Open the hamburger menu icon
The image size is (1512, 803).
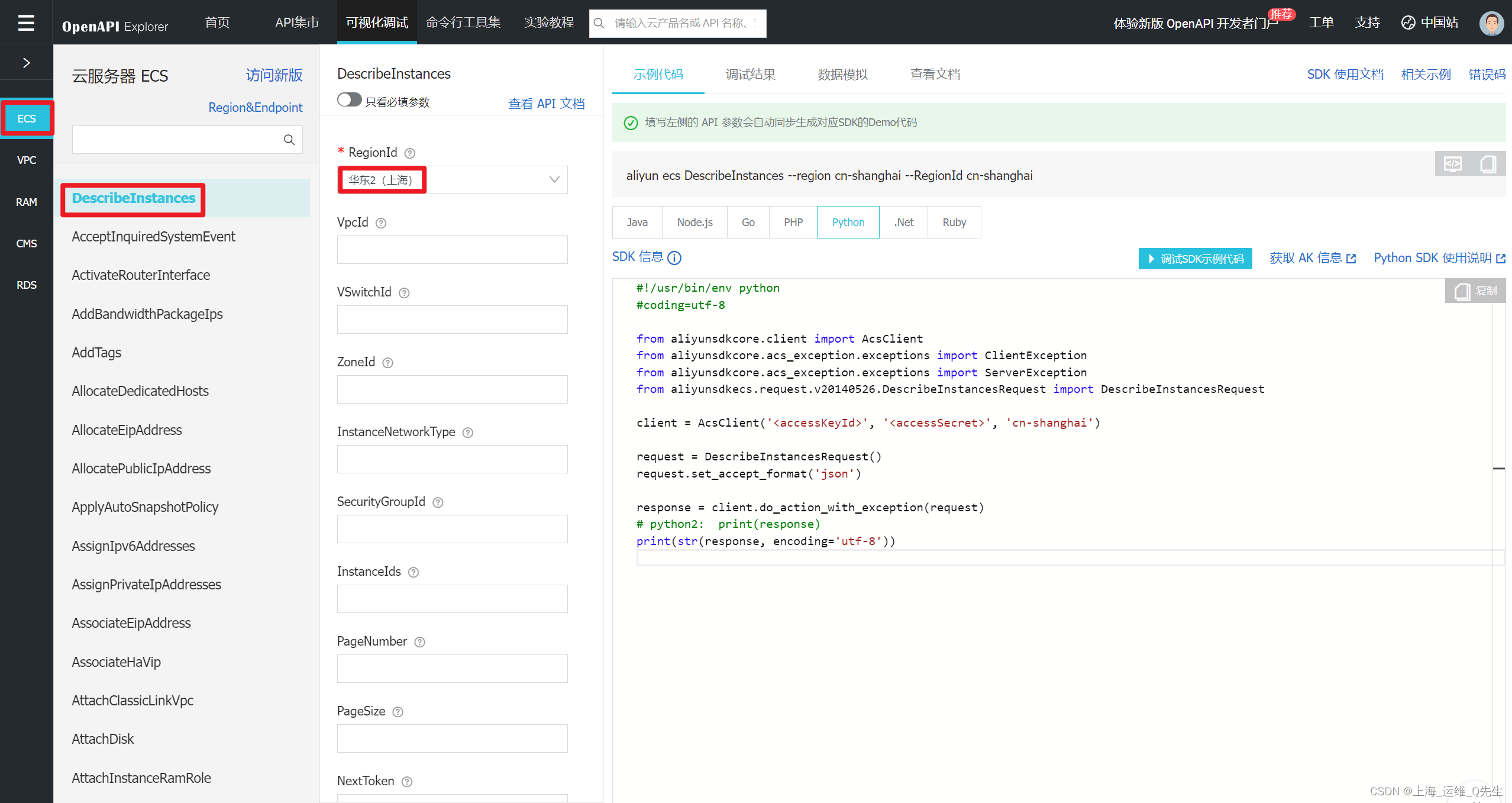click(x=26, y=22)
